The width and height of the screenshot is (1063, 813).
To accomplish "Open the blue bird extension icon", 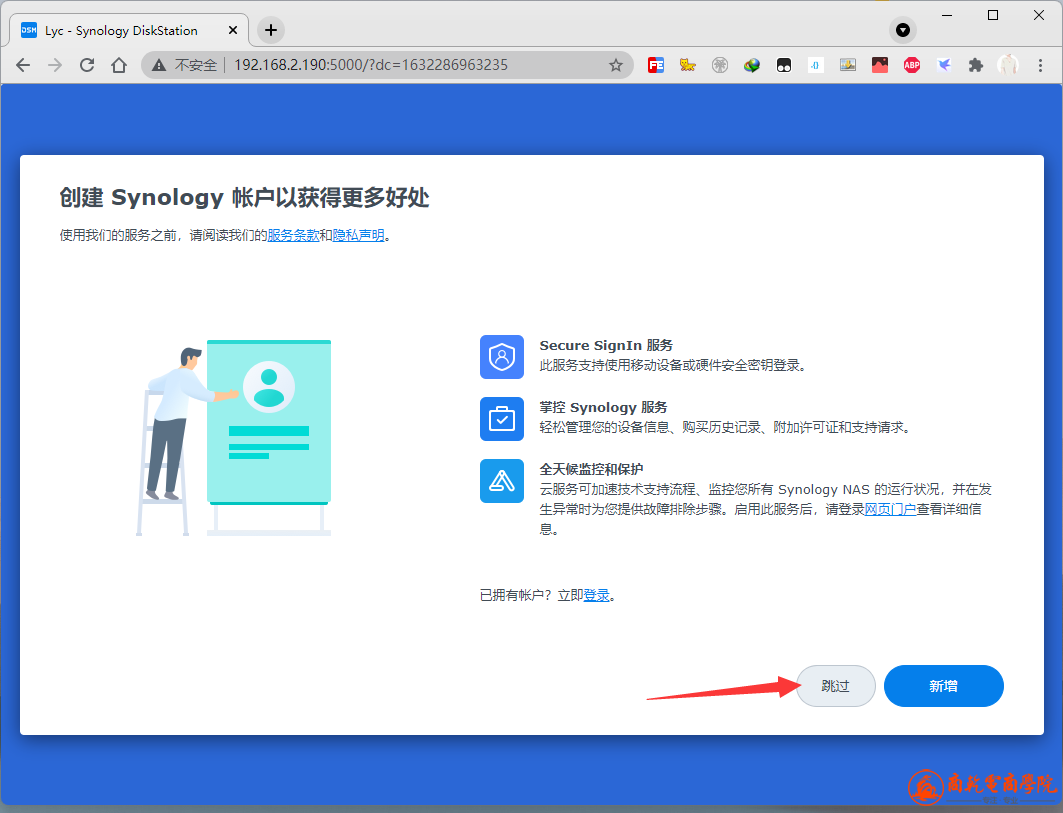I will 944,65.
